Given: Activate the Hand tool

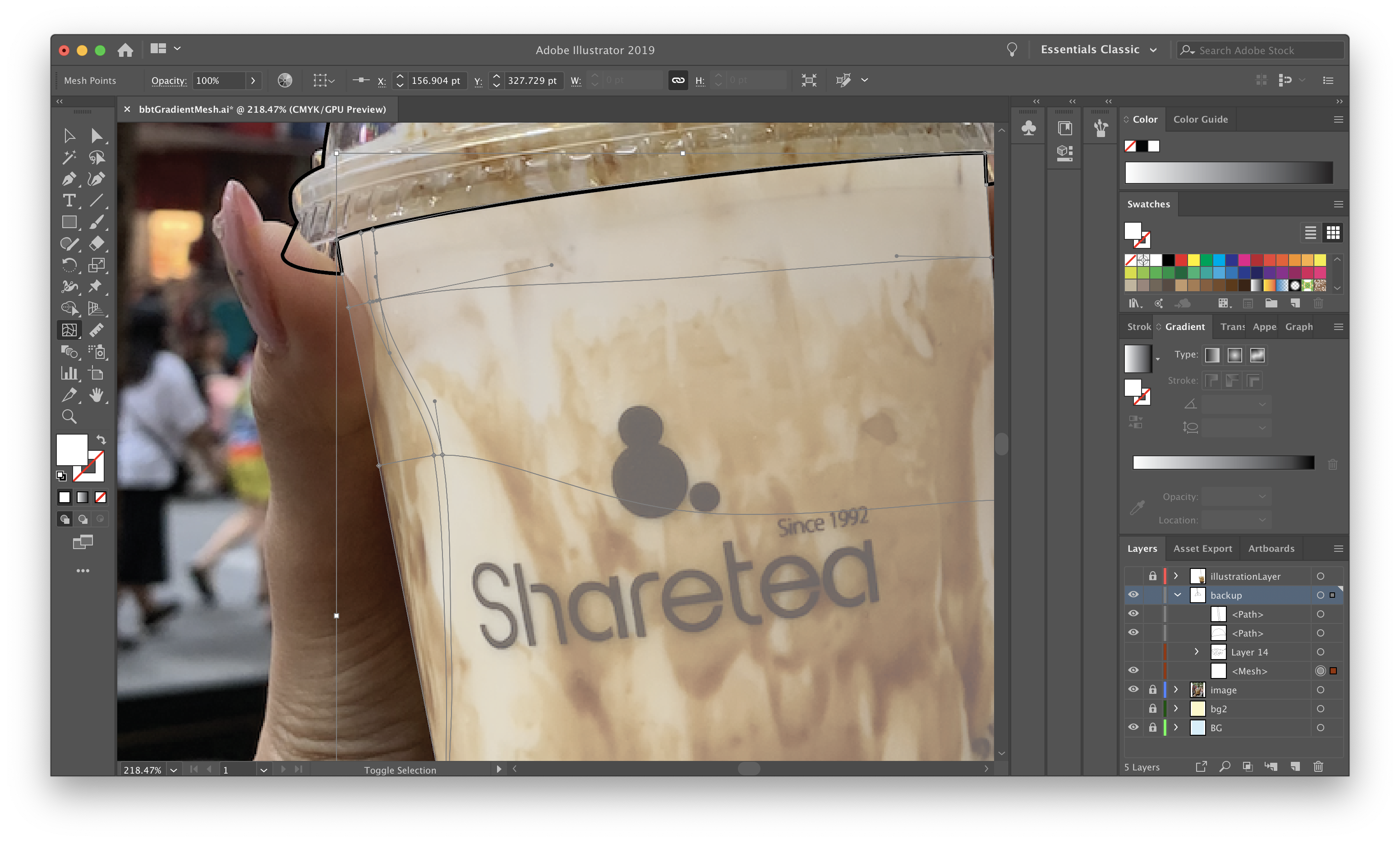Looking at the screenshot, I should tap(97, 395).
